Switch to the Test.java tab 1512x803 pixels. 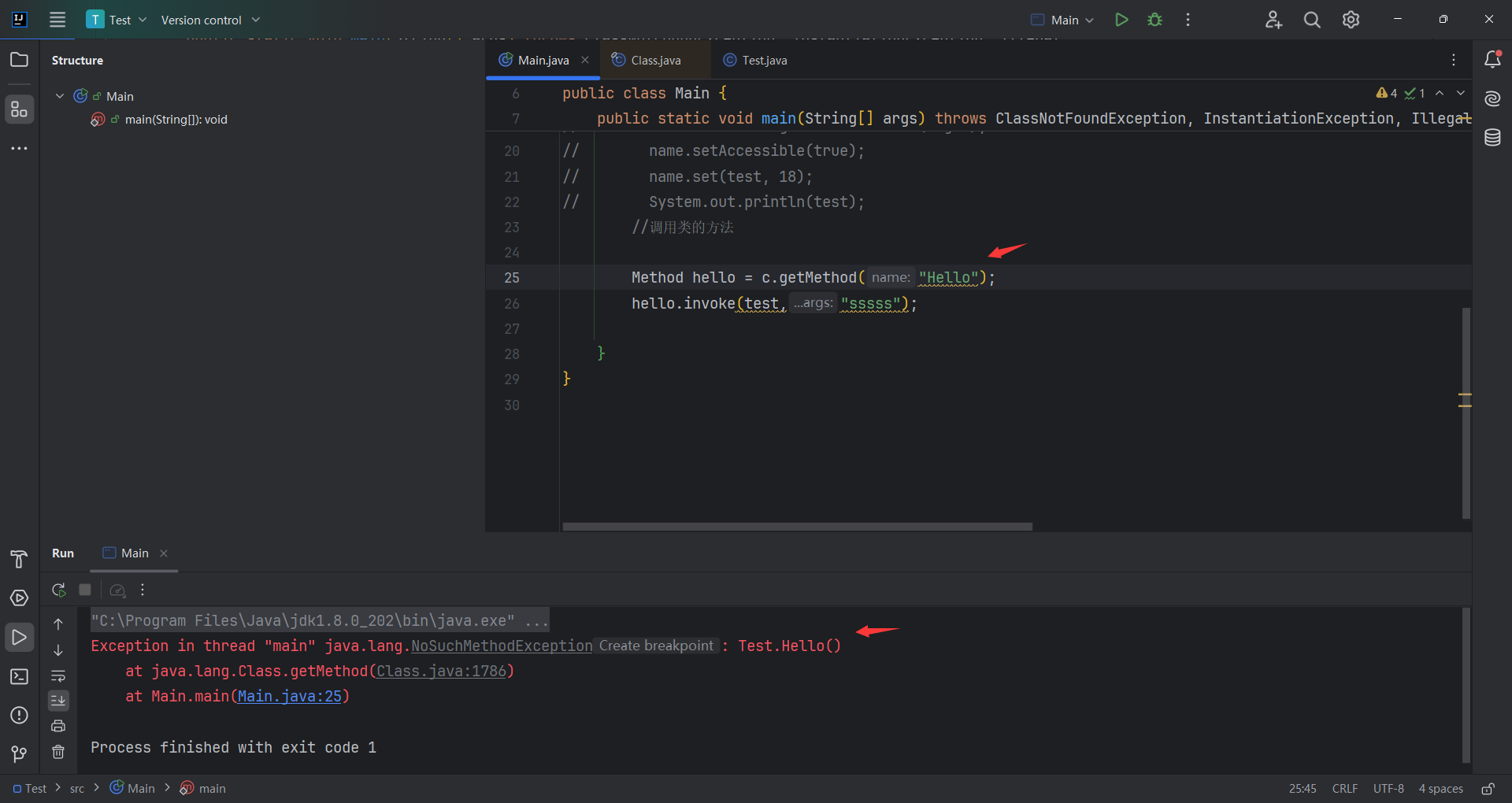point(756,60)
